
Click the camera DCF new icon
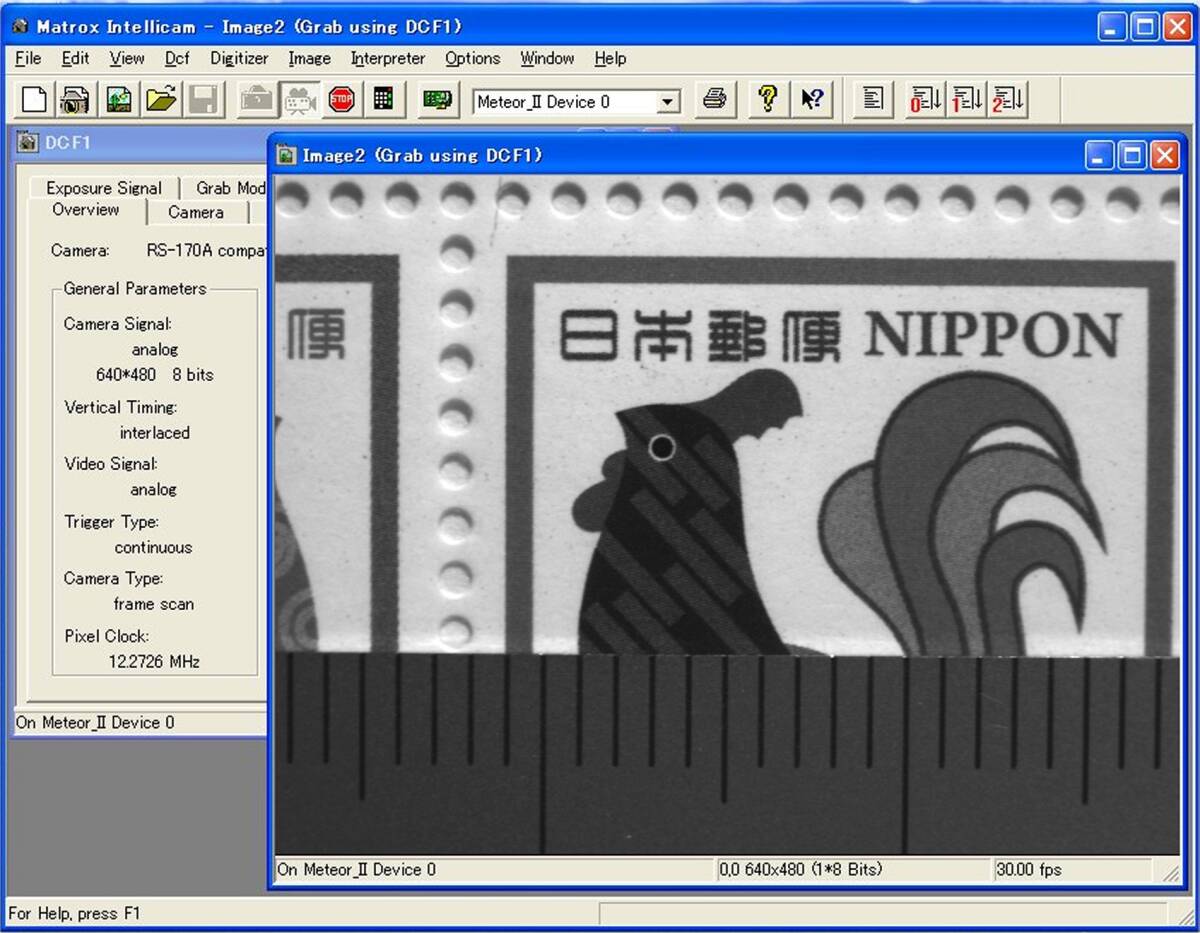[x=74, y=100]
